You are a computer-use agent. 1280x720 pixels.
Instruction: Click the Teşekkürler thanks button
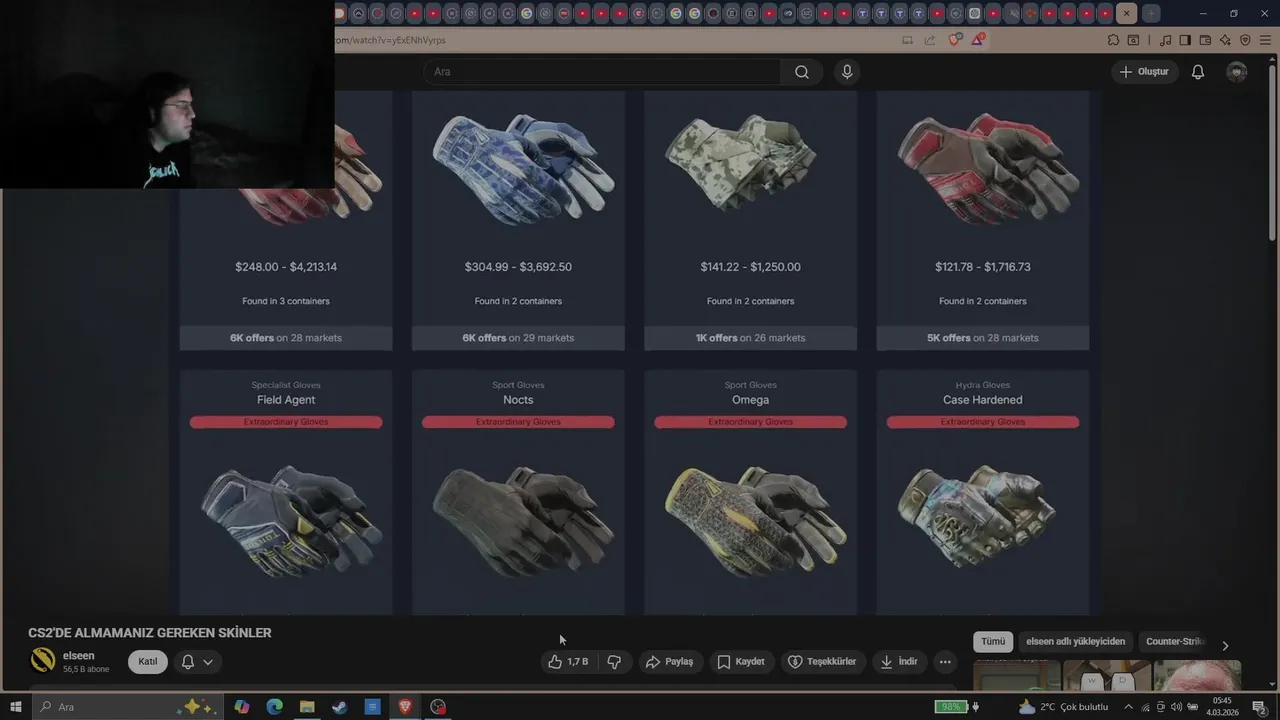click(822, 662)
